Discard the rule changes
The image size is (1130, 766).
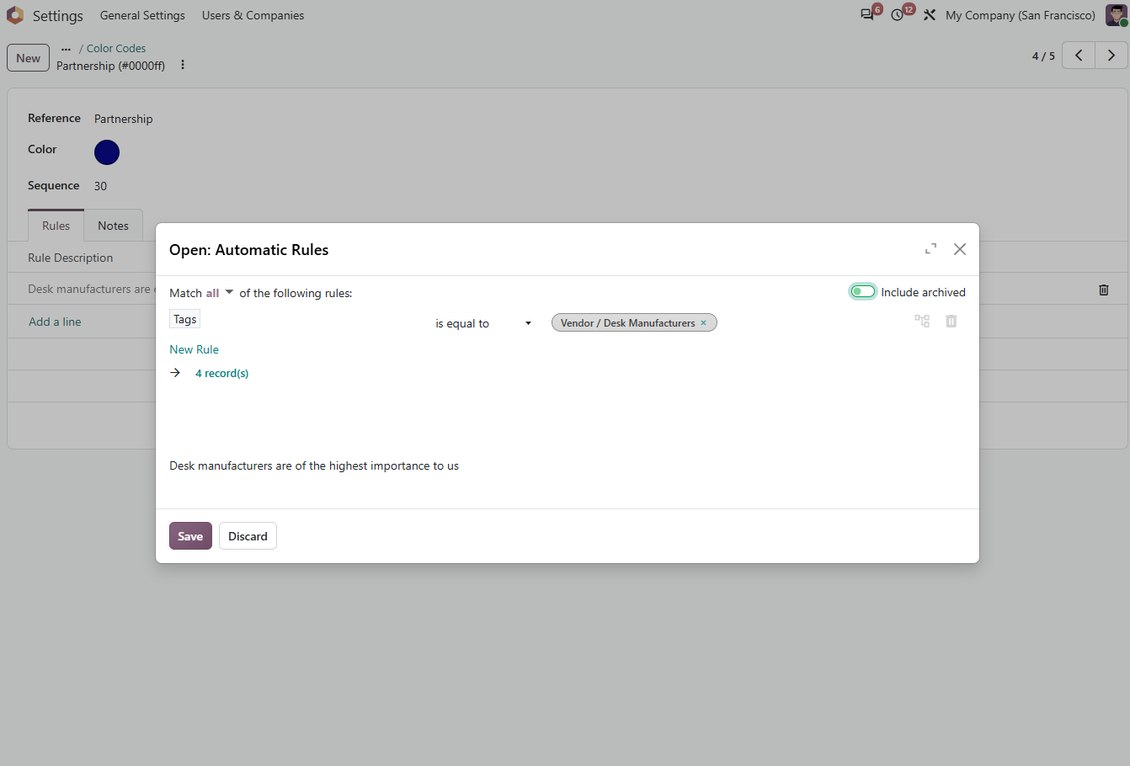click(x=248, y=536)
